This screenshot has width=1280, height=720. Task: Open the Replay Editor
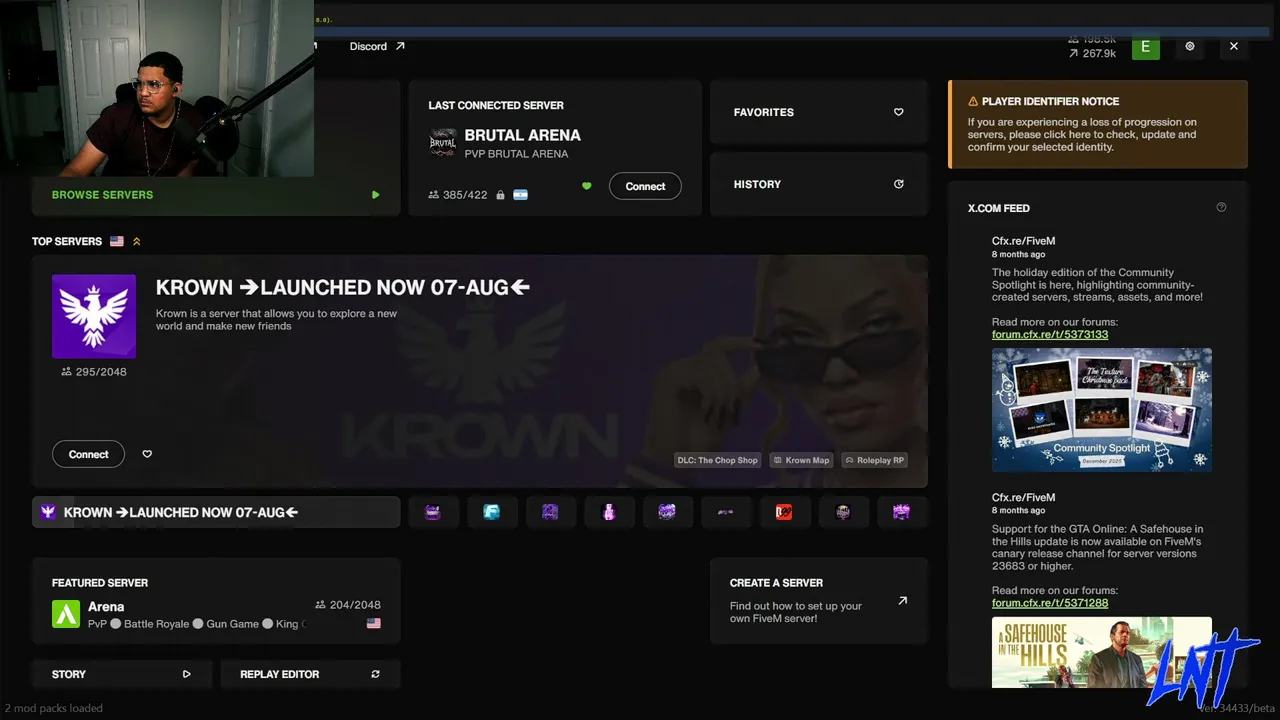tap(310, 674)
